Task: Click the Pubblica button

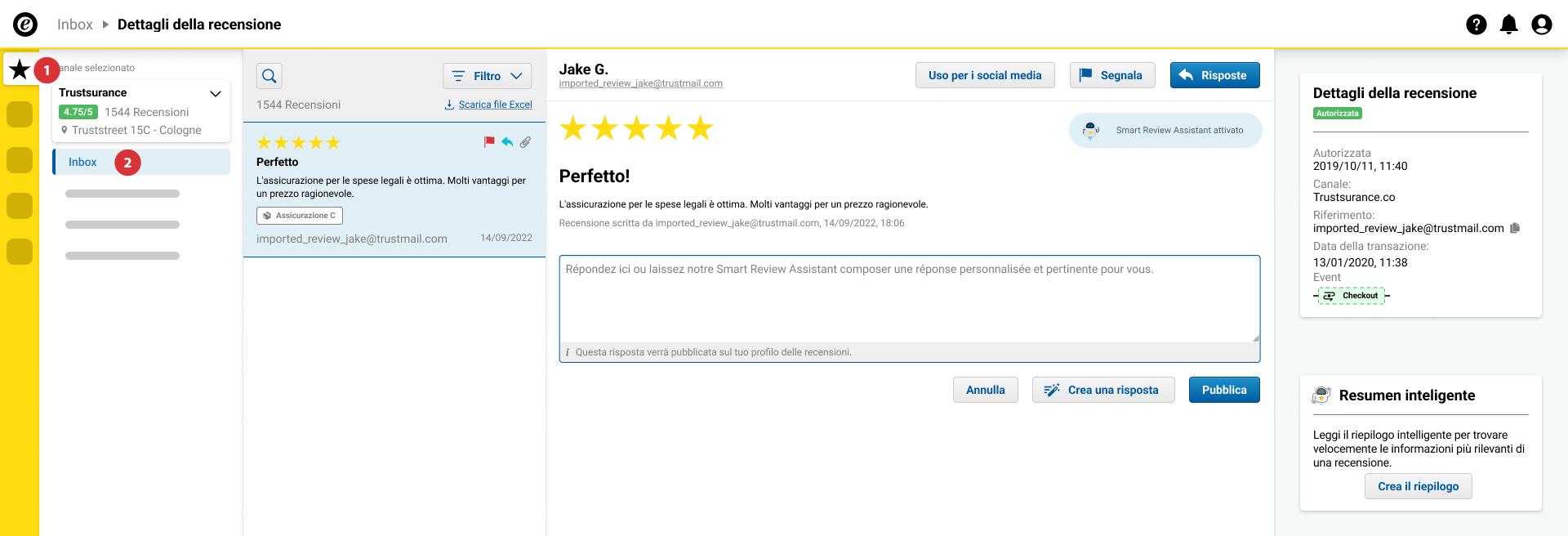Action: point(1224,390)
